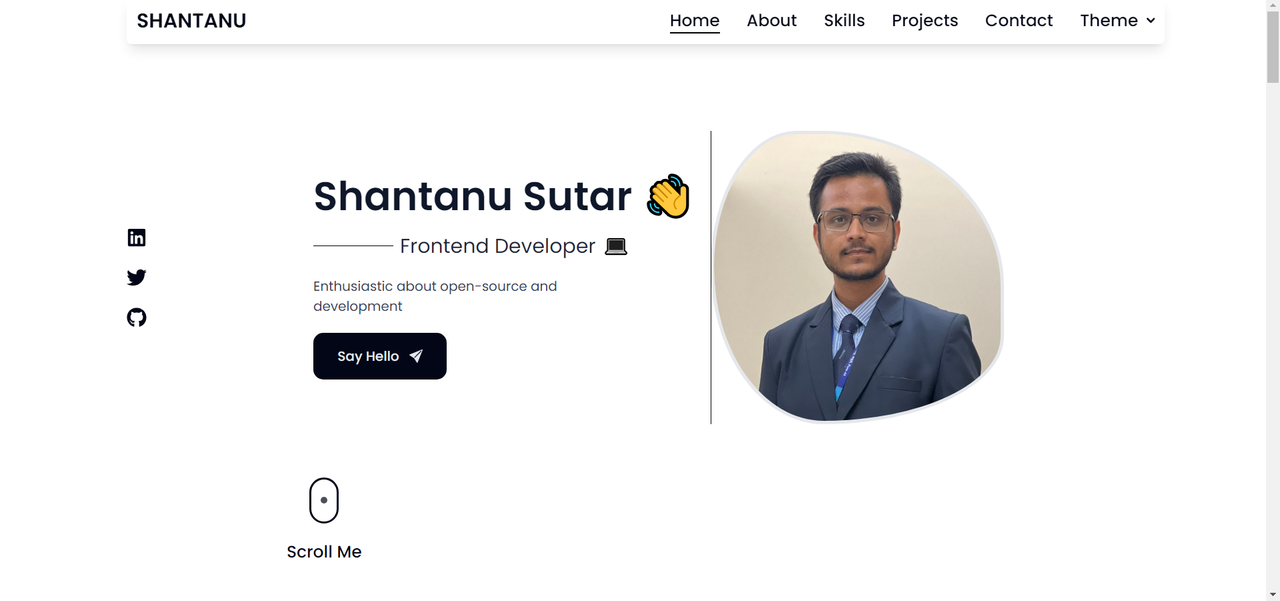Screen dimensions: 1280x601
Task: Click the waving hand emoji
Action: [x=668, y=196]
